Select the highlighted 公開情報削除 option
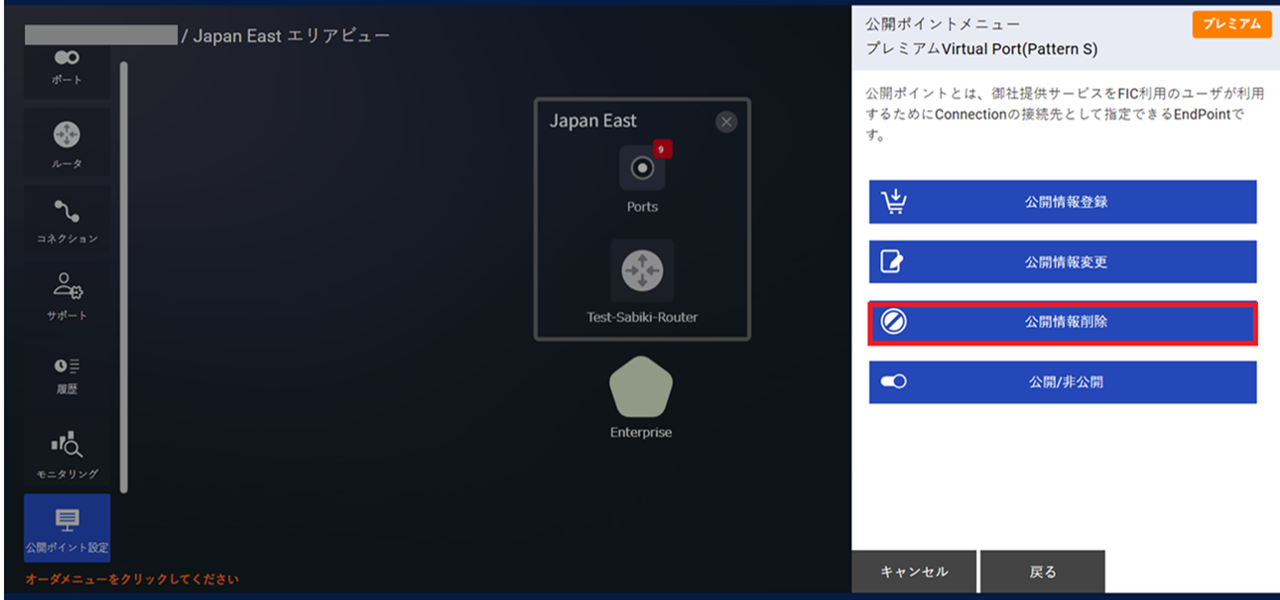Image resolution: width=1280 pixels, height=600 pixels. pyautogui.click(x=1062, y=321)
